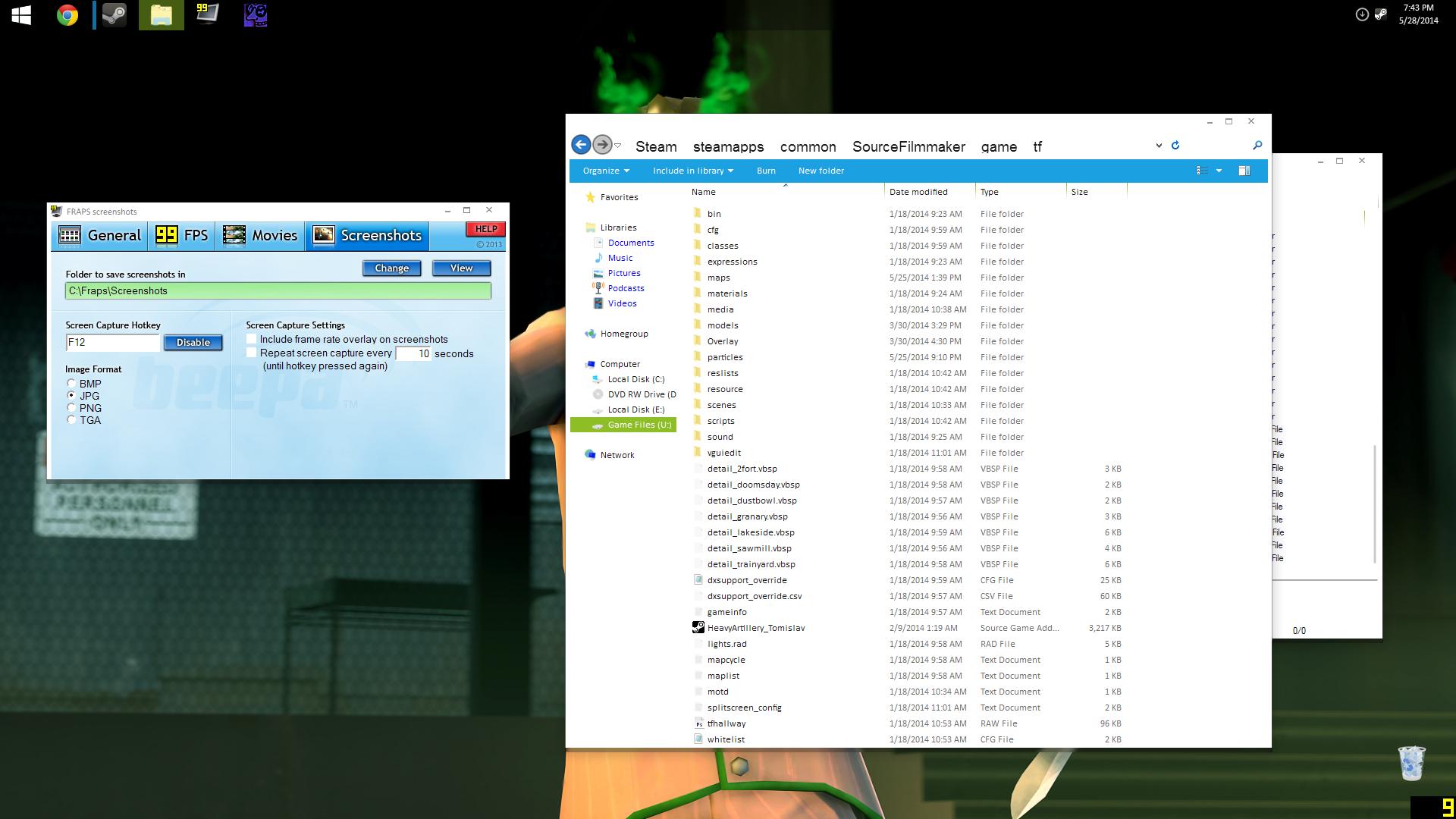Open Documents library in sidebar
The width and height of the screenshot is (1456, 819).
pos(630,243)
